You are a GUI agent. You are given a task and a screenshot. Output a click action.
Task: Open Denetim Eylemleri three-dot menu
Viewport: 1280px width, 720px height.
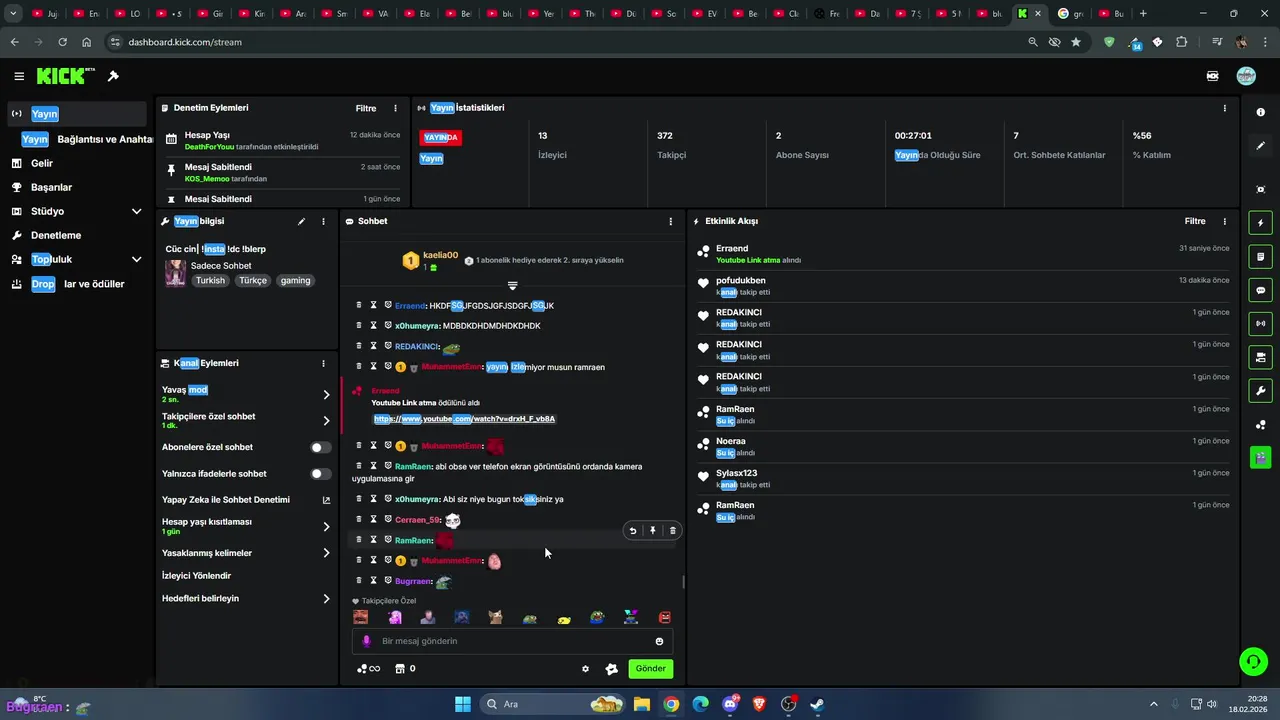tap(395, 108)
